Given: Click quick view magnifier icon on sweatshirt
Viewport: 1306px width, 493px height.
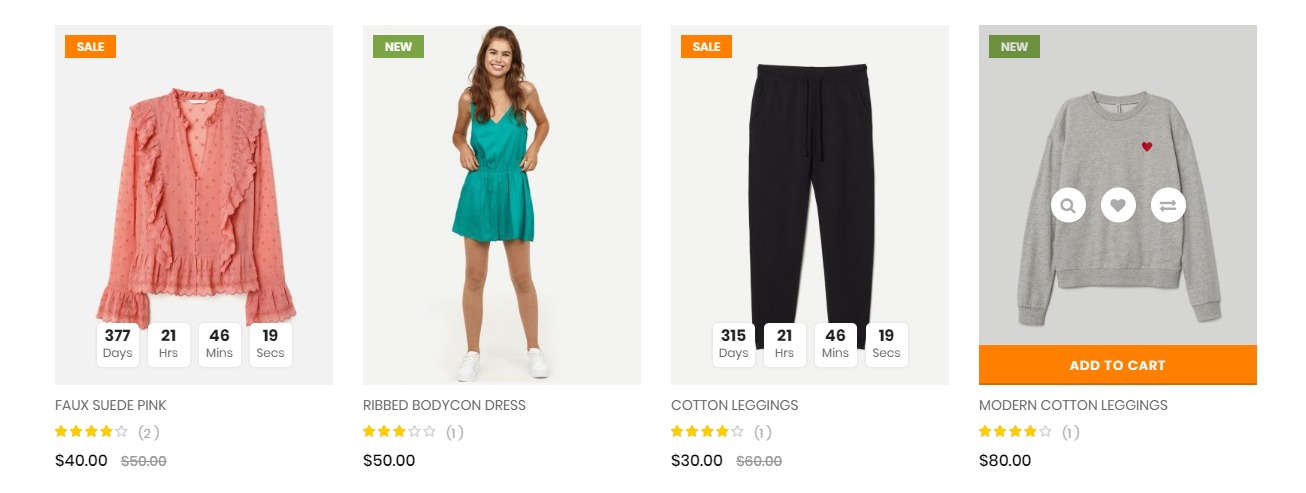Looking at the screenshot, I should click(1068, 206).
